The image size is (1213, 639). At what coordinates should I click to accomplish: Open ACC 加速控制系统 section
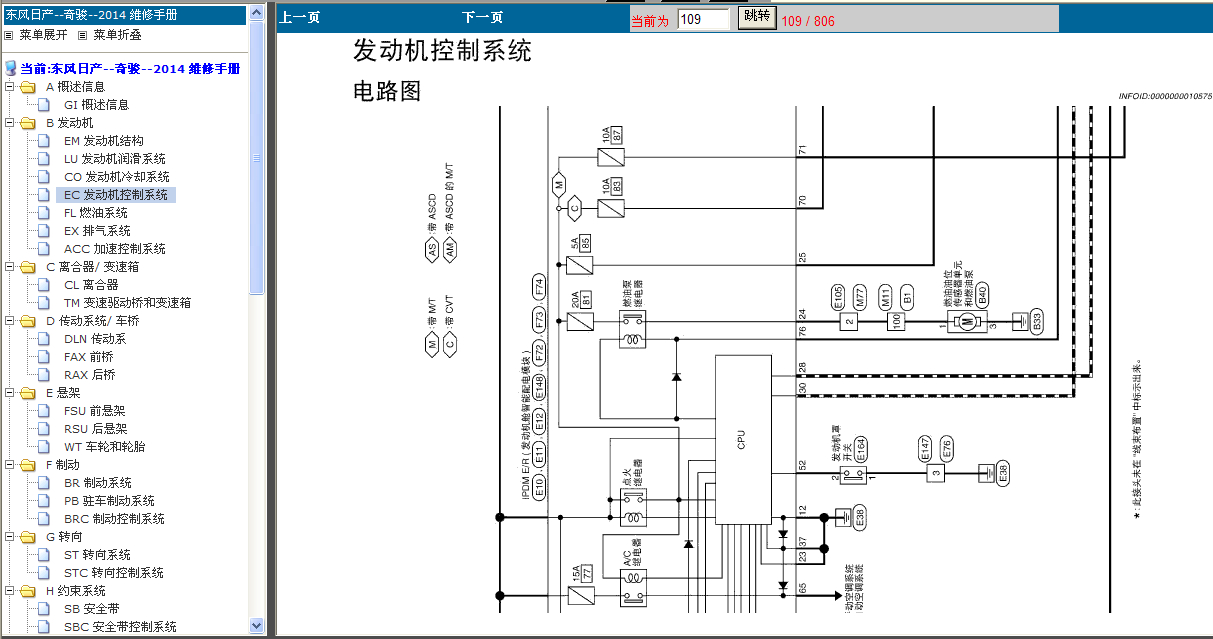114,249
